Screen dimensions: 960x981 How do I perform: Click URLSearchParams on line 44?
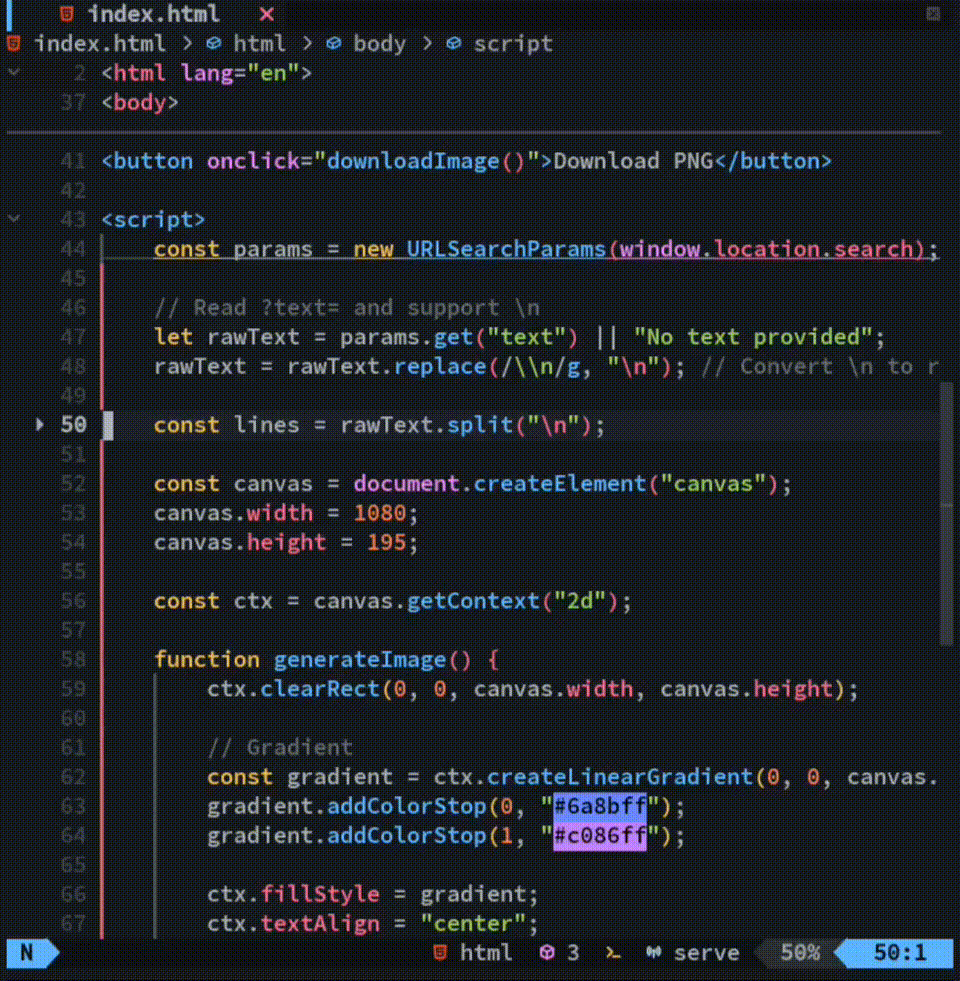[x=506, y=249]
